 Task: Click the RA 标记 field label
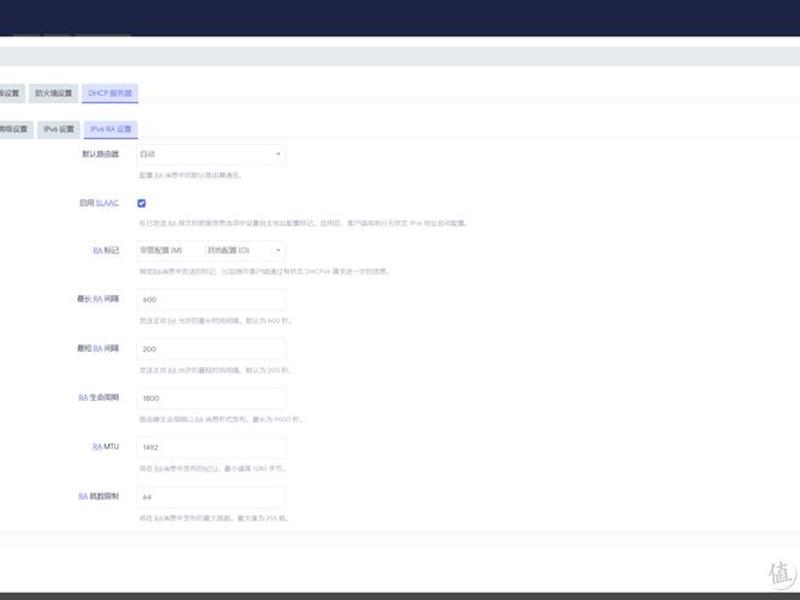click(x=106, y=251)
